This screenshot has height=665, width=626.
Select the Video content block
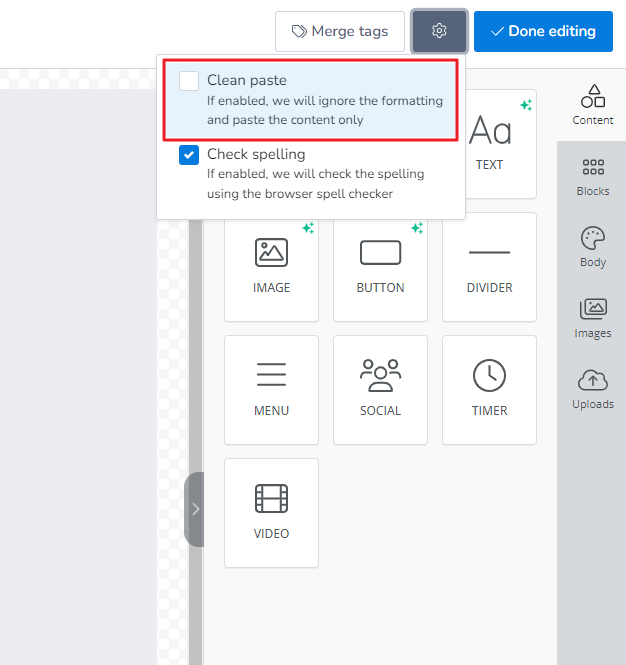click(271, 512)
